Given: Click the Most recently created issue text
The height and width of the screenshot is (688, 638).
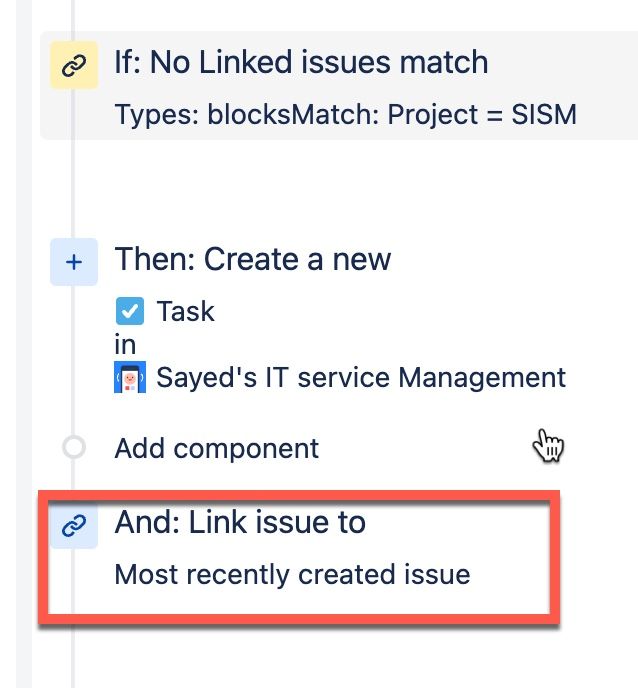Looking at the screenshot, I should (292, 574).
